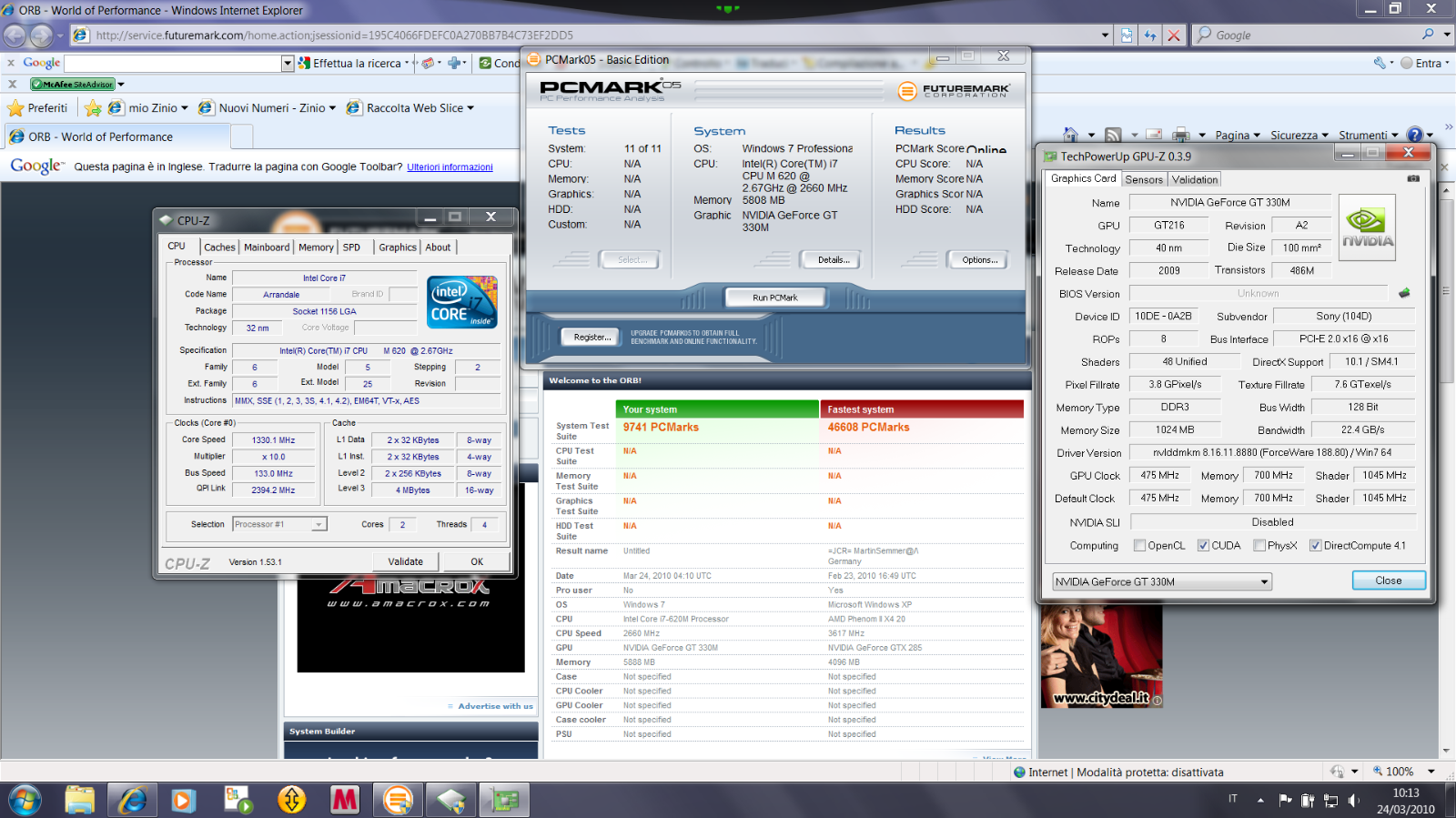This screenshot has height=818, width=1456.
Task: Click the Read mail icon in IE toolbar
Action: pos(1153,135)
